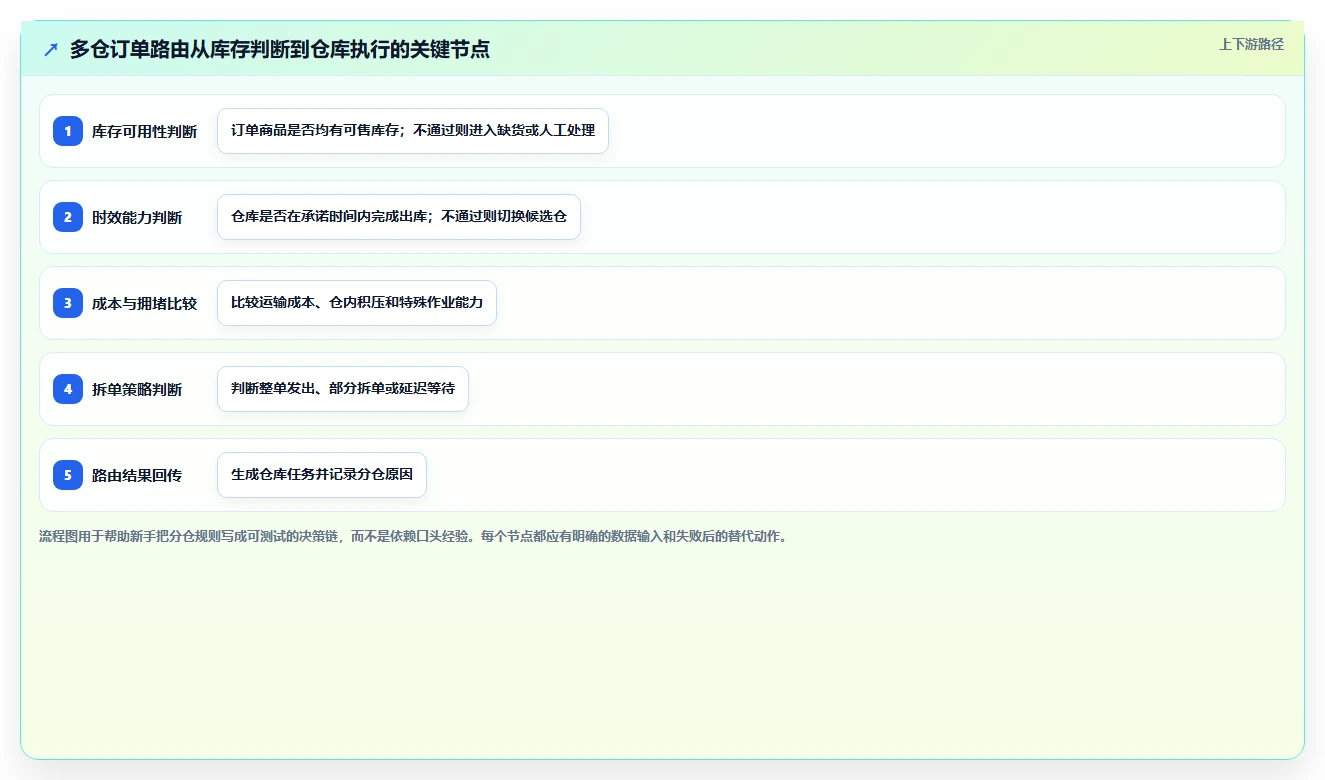The image size is (1325, 780).
Task: Click the step number 2 badge
Action: pyautogui.click(x=68, y=216)
